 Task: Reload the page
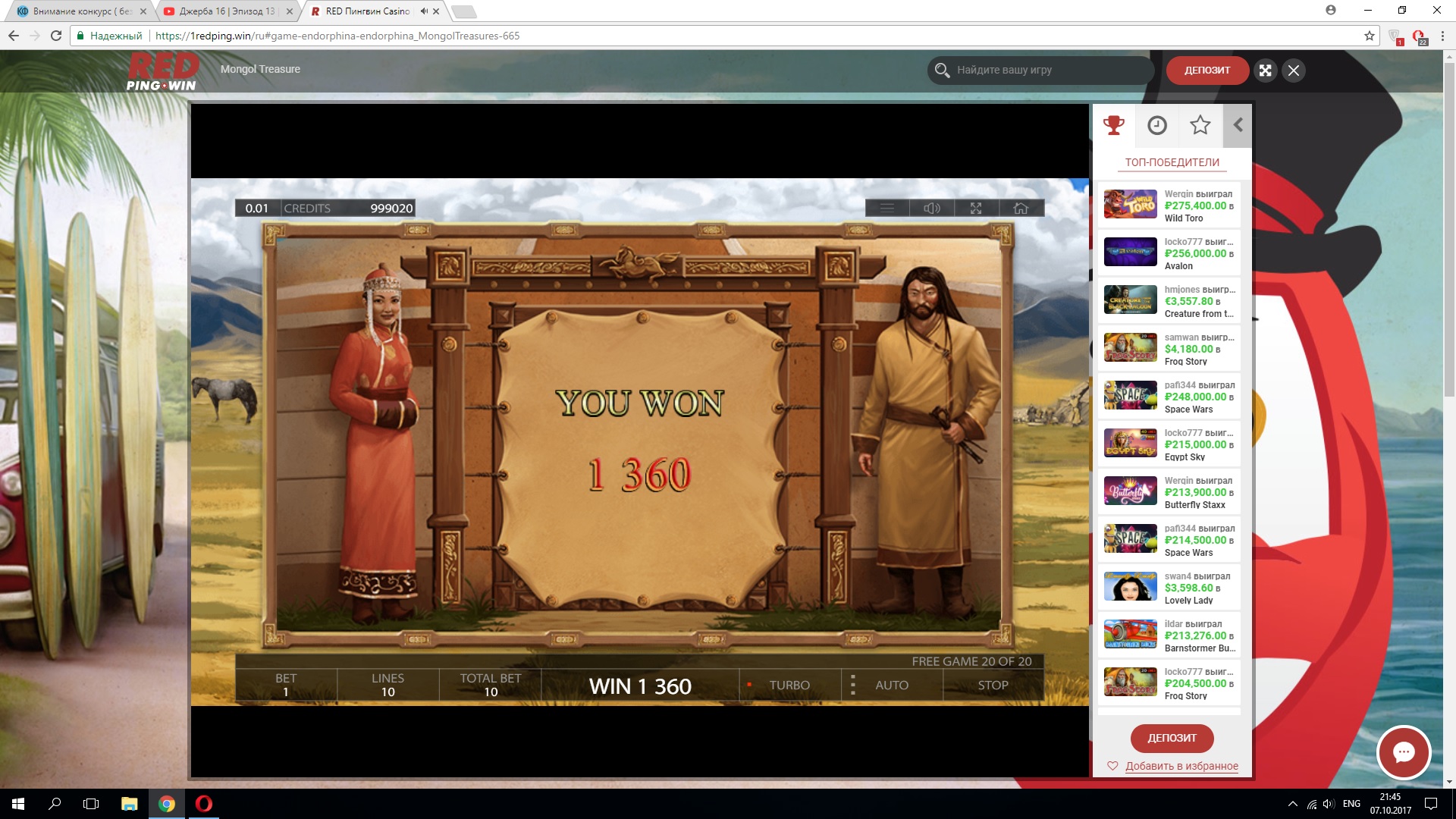point(56,36)
